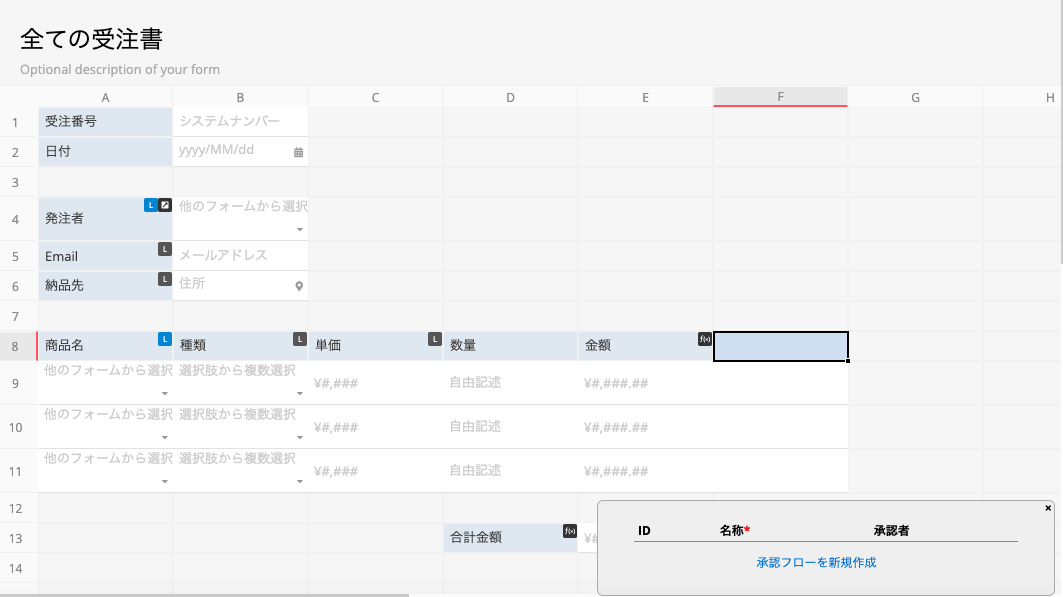Close the approval flow popup panel
The height and width of the screenshot is (597, 1063).
[x=1048, y=508]
